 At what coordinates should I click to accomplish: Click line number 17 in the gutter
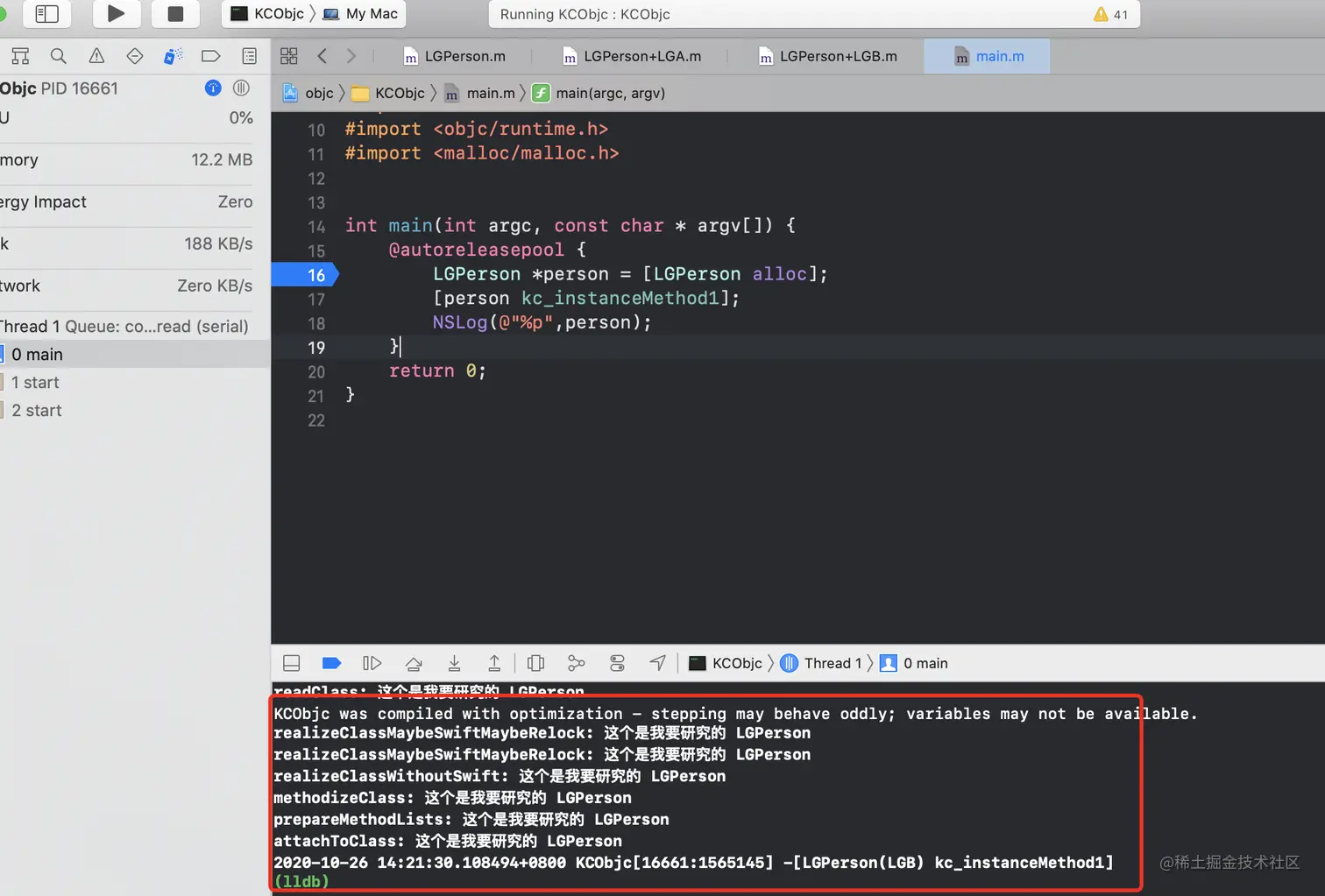pyautogui.click(x=316, y=300)
